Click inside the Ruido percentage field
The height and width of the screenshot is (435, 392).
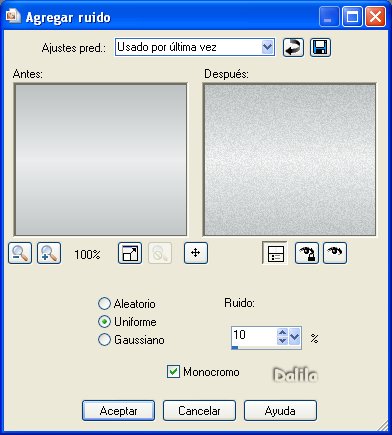pyautogui.click(x=254, y=336)
